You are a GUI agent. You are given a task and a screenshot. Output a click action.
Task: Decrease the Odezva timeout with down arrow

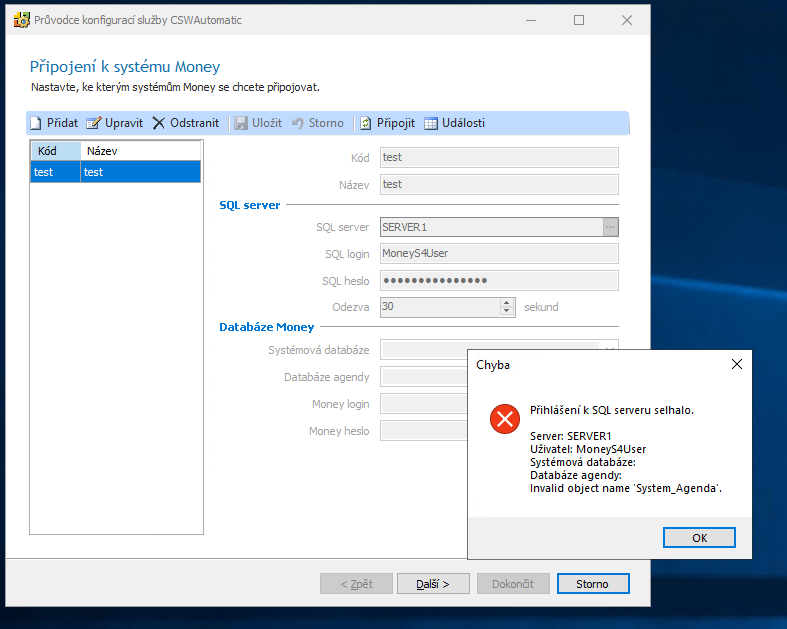point(507,312)
